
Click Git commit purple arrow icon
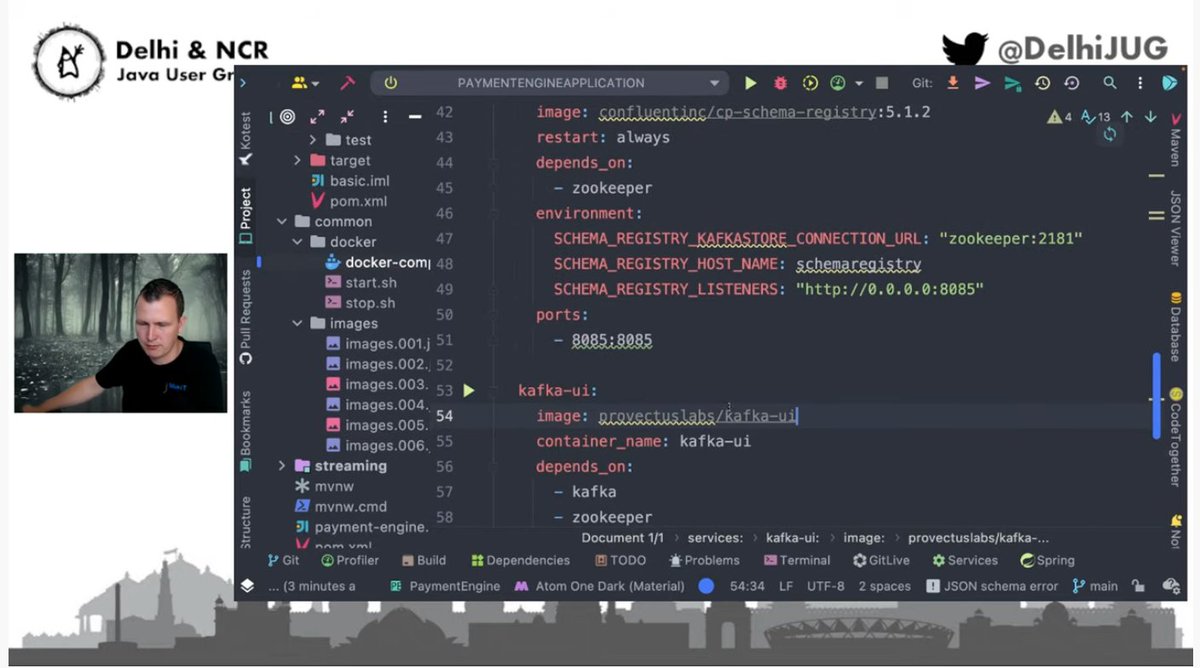pos(982,83)
